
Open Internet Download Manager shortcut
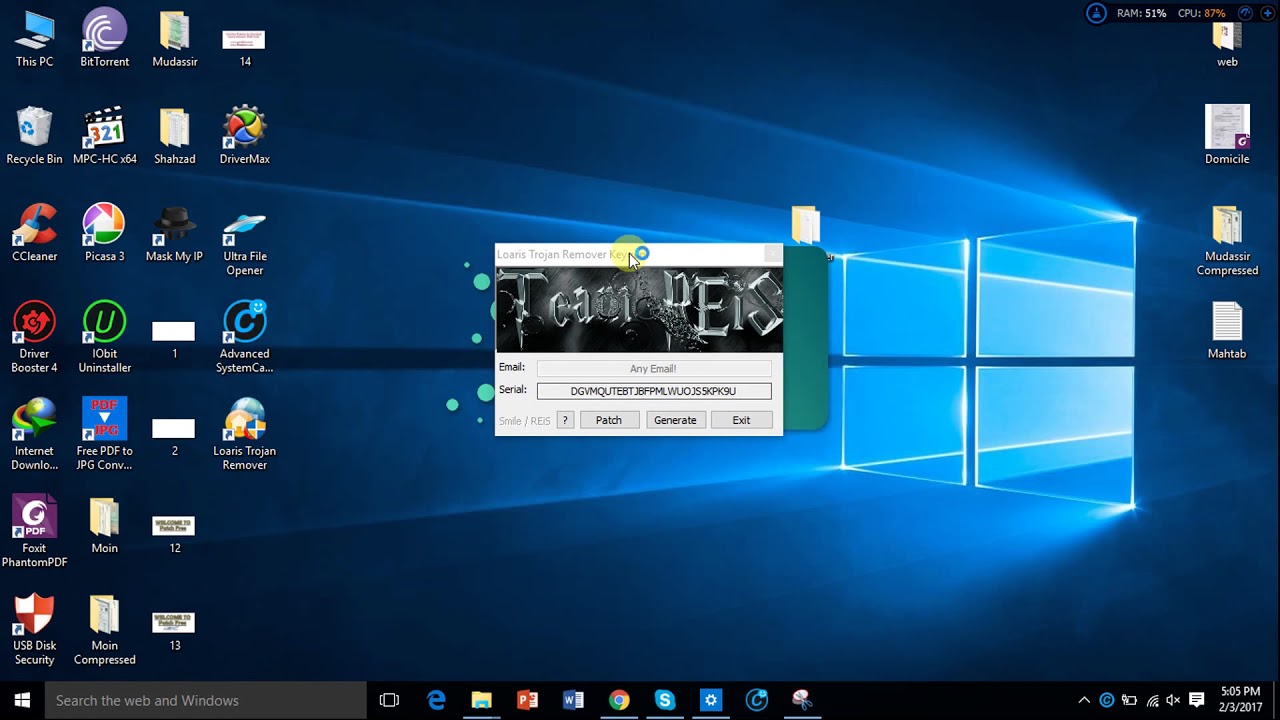pos(34,435)
